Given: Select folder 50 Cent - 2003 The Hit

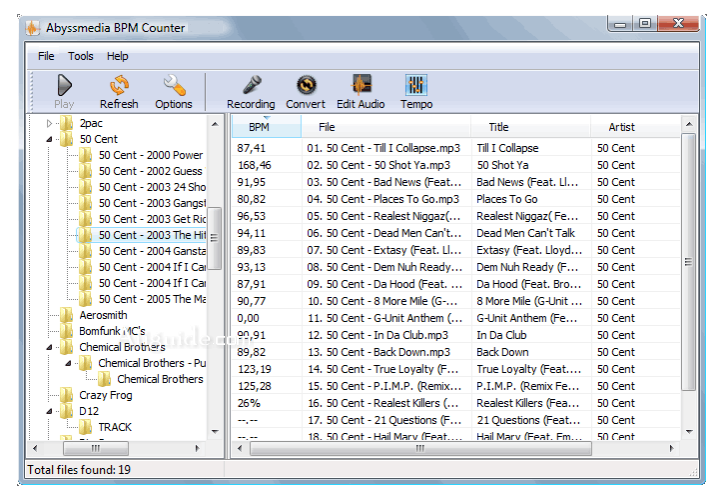Looking at the screenshot, I should 152,235.
